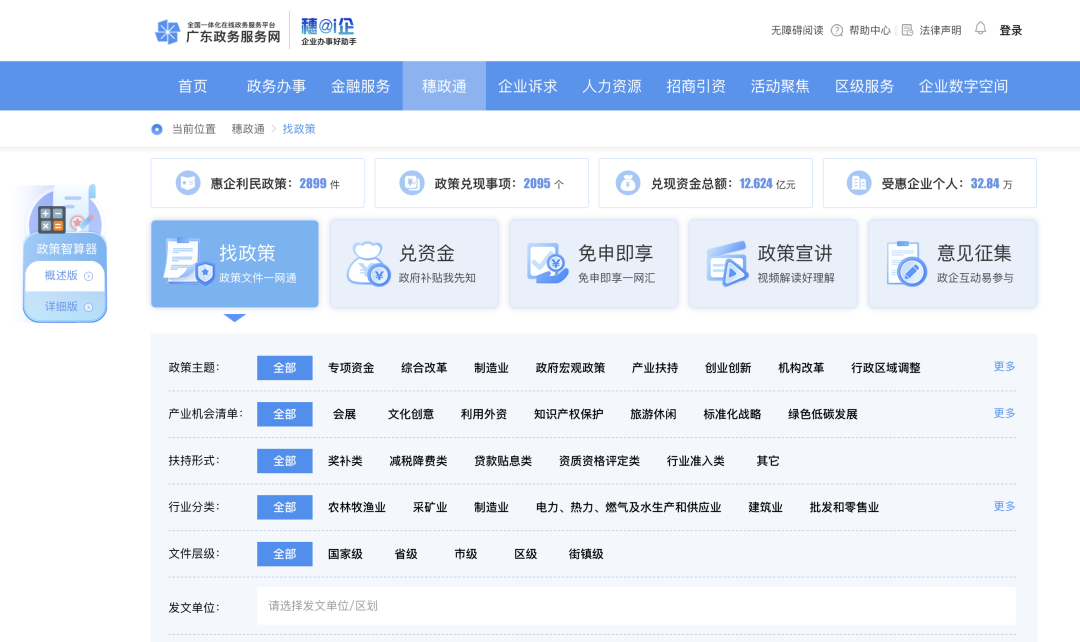Screen dimensions: 1080x642
Task: Select 奖补类 under 扶持形式
Action: pyautogui.click(x=345, y=461)
